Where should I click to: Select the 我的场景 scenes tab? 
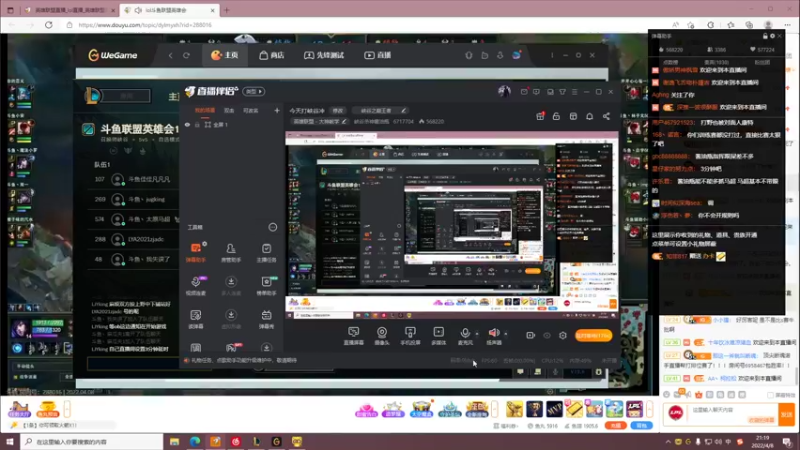point(205,110)
